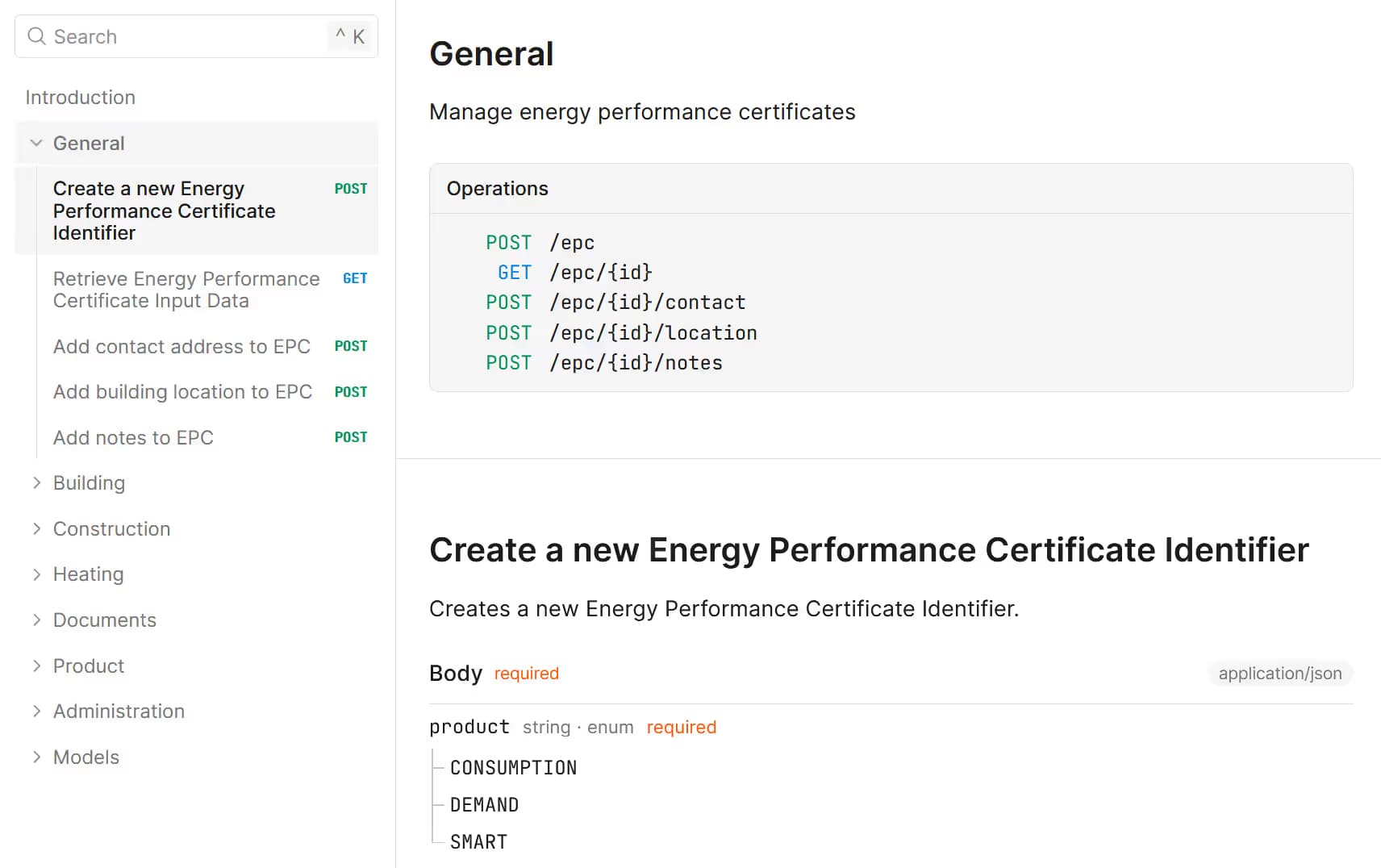Open the Introduction page

(80, 97)
